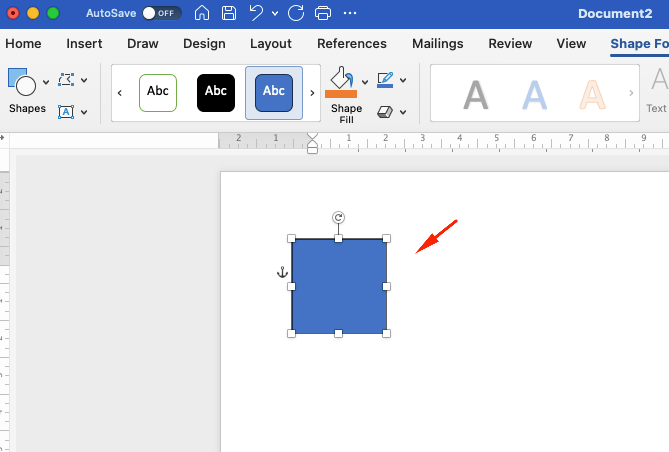669x452 pixels.
Task: Toggle the AutoSave switch
Action: pos(161,13)
